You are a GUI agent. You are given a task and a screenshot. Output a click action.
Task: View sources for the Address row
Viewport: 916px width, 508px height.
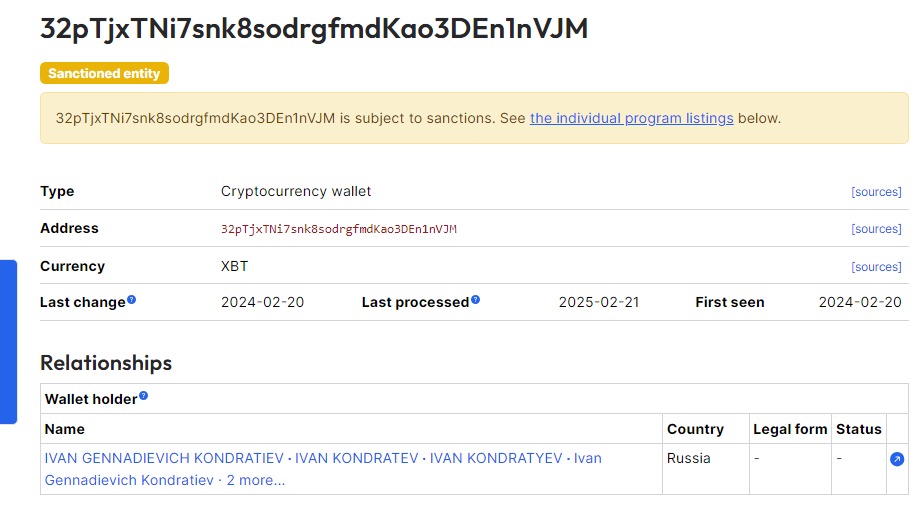(x=876, y=229)
